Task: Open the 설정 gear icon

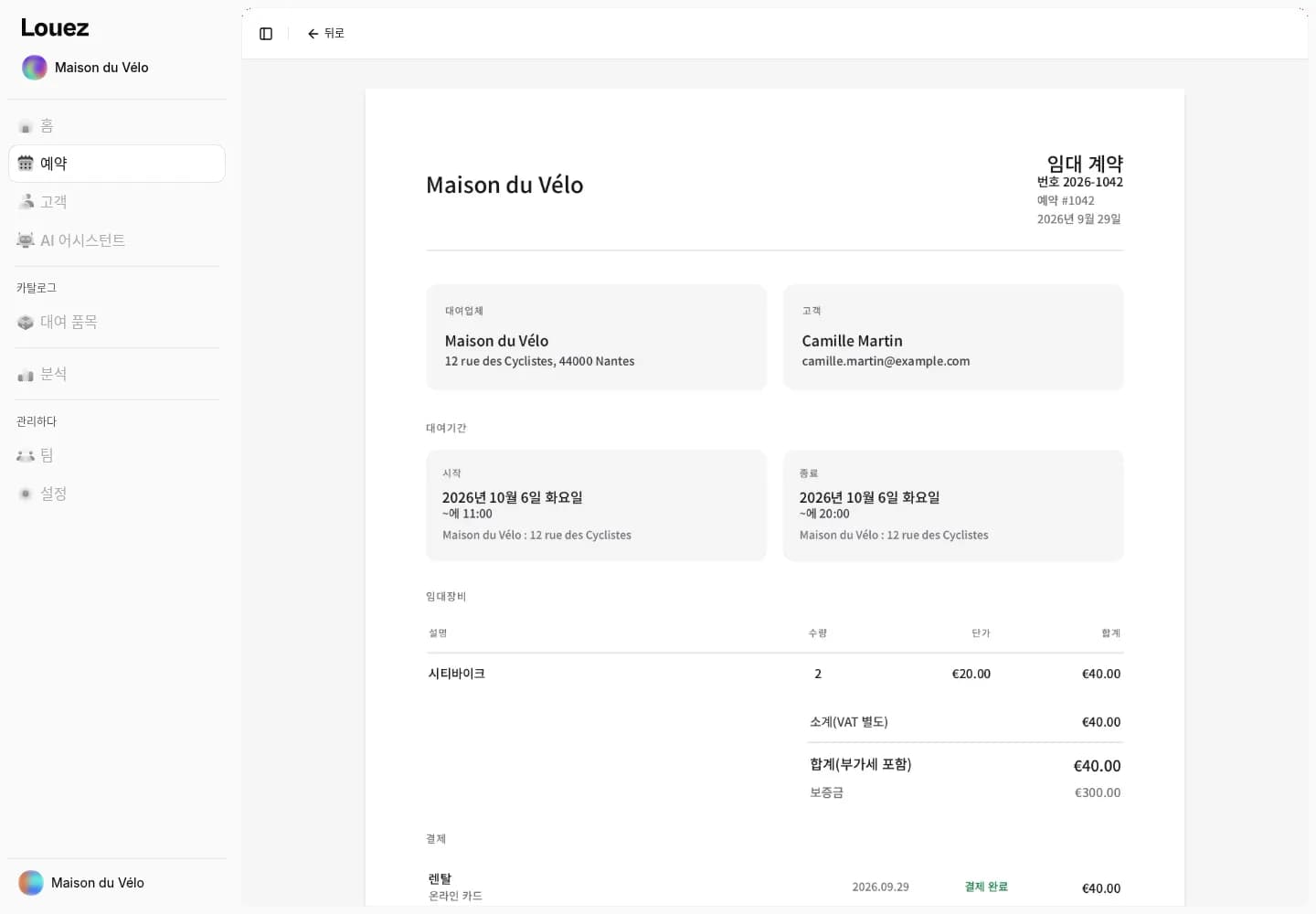Action: [x=26, y=494]
